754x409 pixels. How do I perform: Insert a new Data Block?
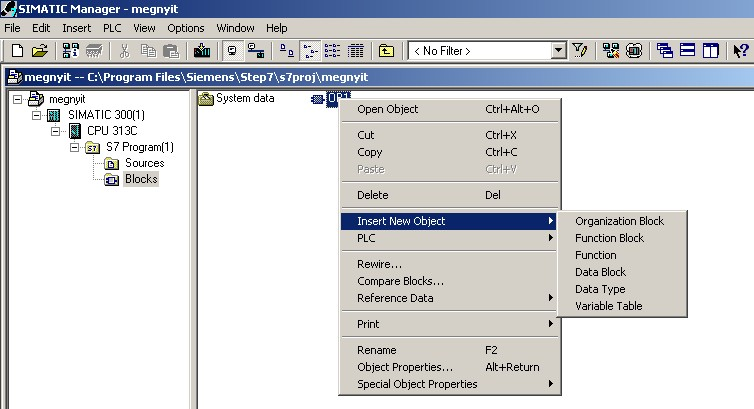coord(622,273)
